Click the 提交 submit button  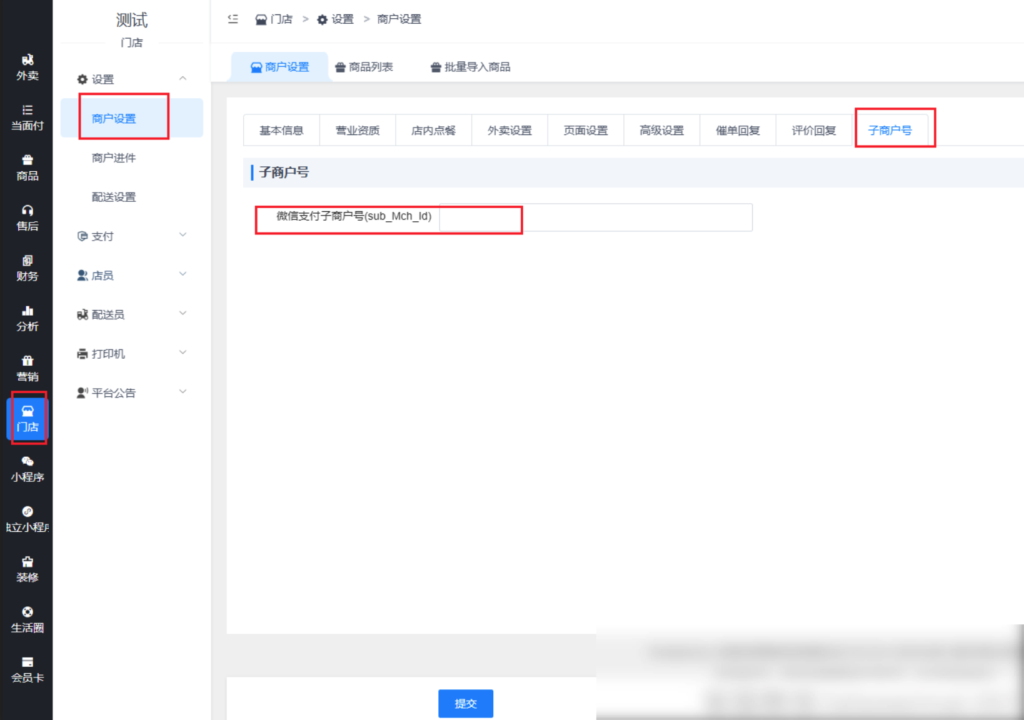(x=465, y=703)
